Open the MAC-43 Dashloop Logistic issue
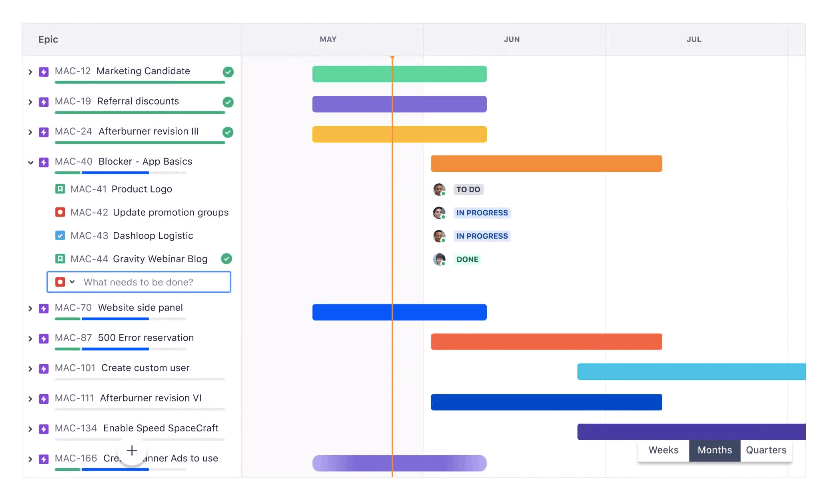The width and height of the screenshot is (831, 504). [132, 235]
